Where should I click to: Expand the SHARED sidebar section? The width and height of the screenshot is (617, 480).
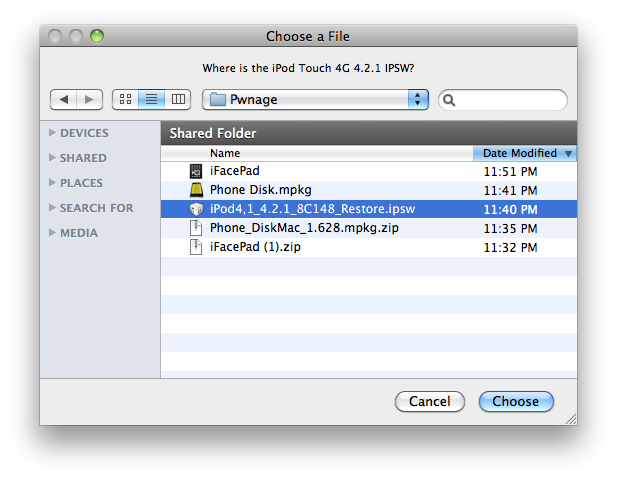pos(52,158)
